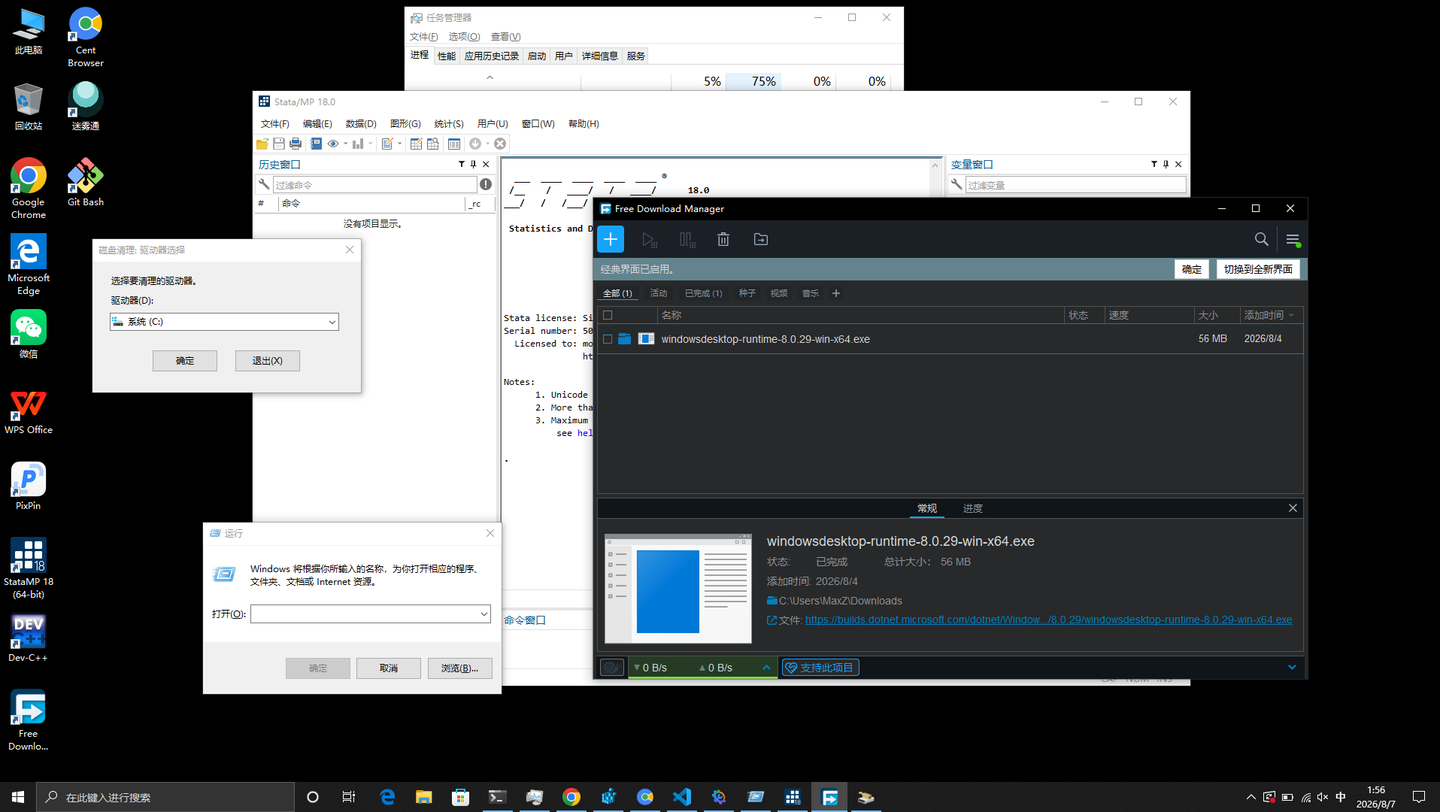Image resolution: width=1440 pixels, height=812 pixels.
Task: Click Cancel in the Run dialog
Action: click(x=389, y=668)
